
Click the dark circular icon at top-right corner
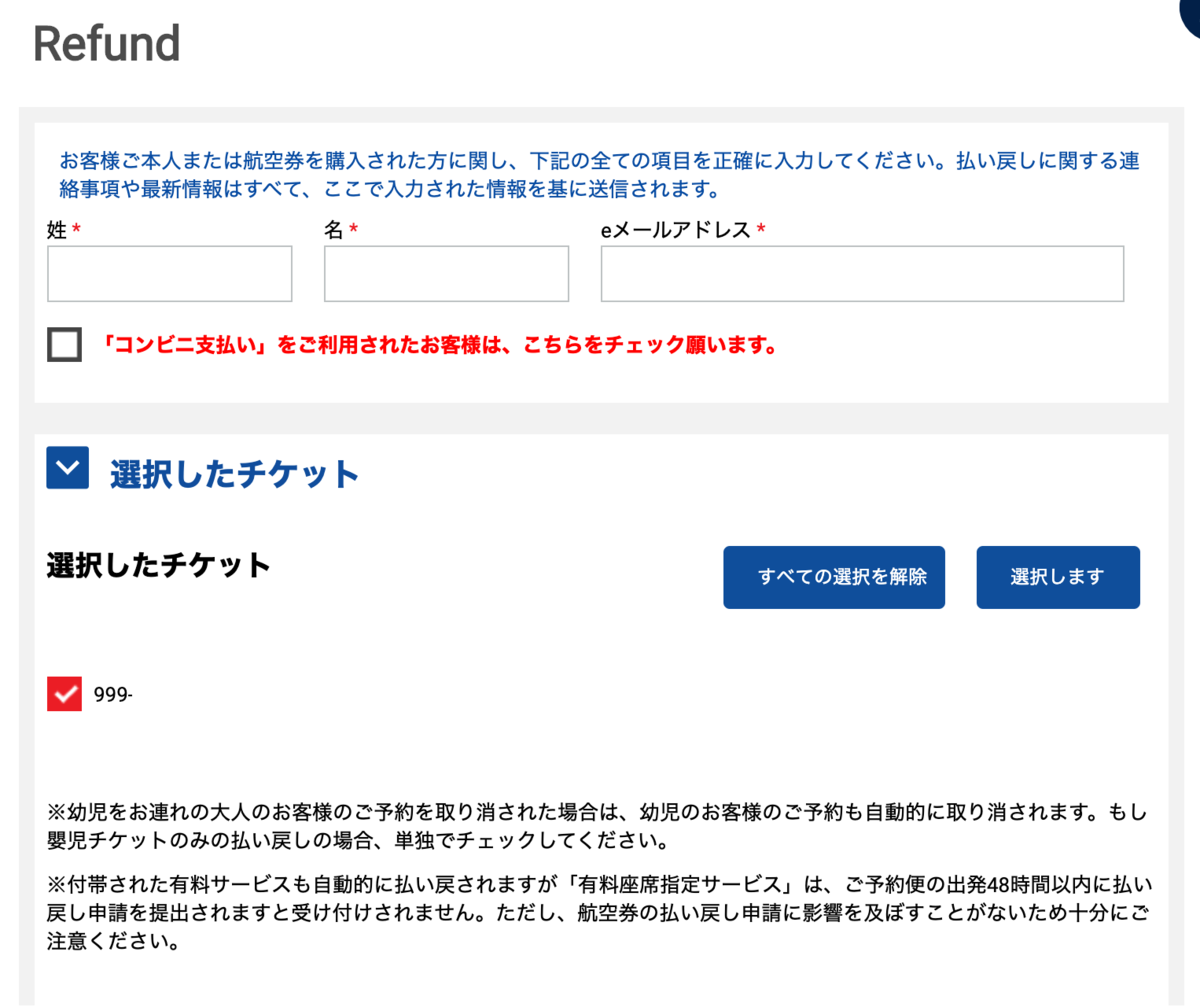click(x=1190, y=12)
